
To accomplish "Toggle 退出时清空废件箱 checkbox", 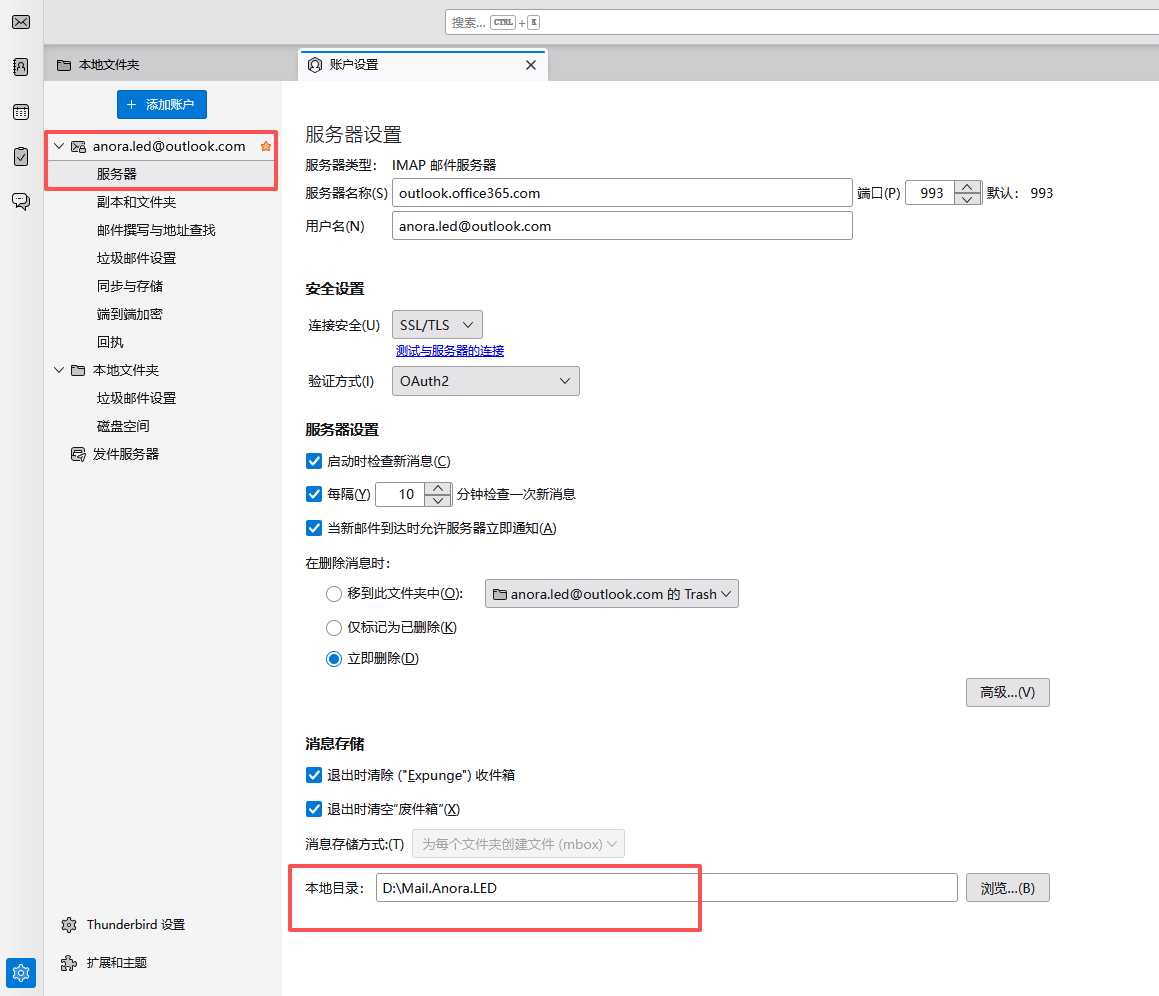I will [x=313, y=809].
